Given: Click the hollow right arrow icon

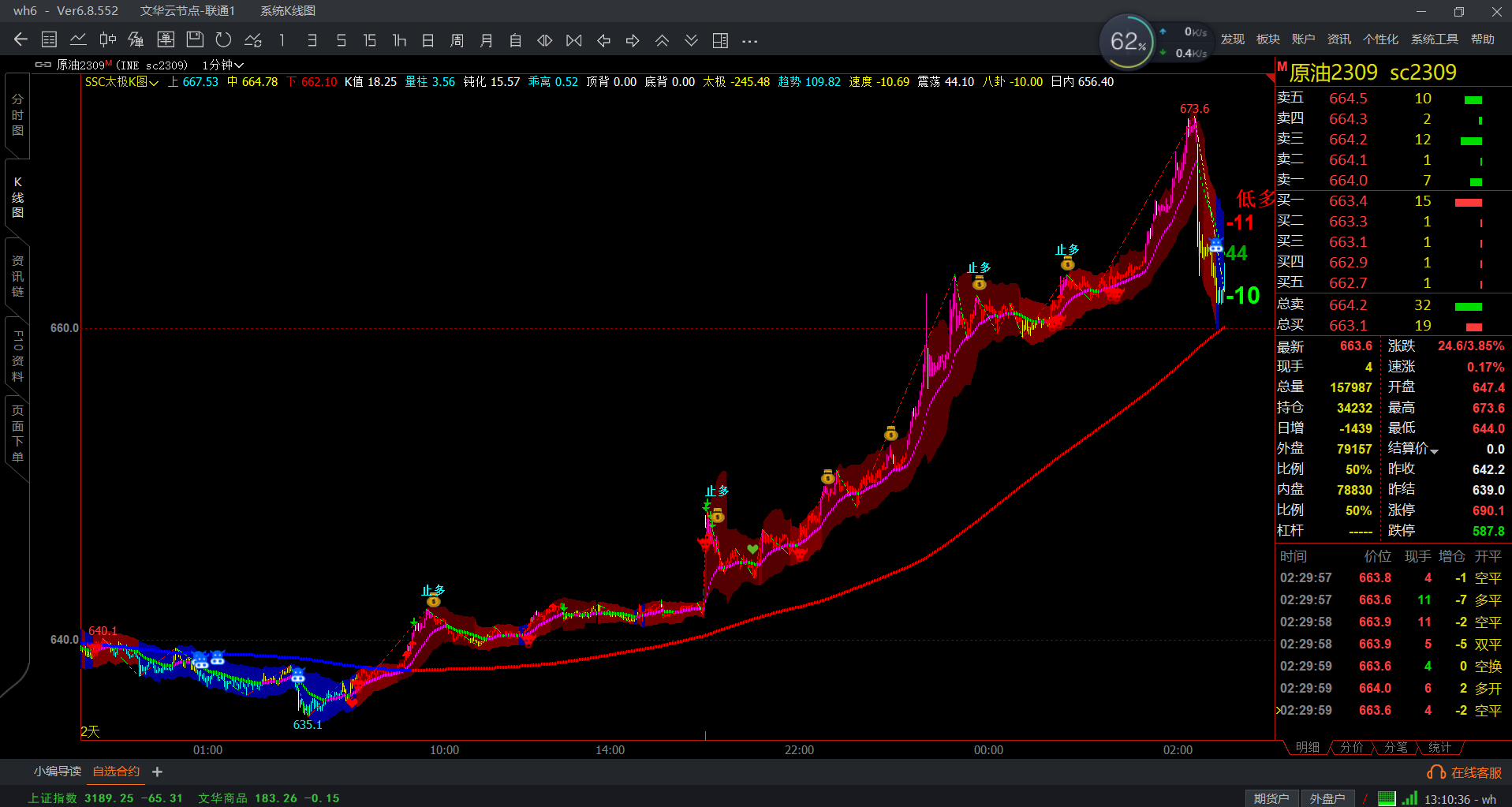Looking at the screenshot, I should 633,40.
